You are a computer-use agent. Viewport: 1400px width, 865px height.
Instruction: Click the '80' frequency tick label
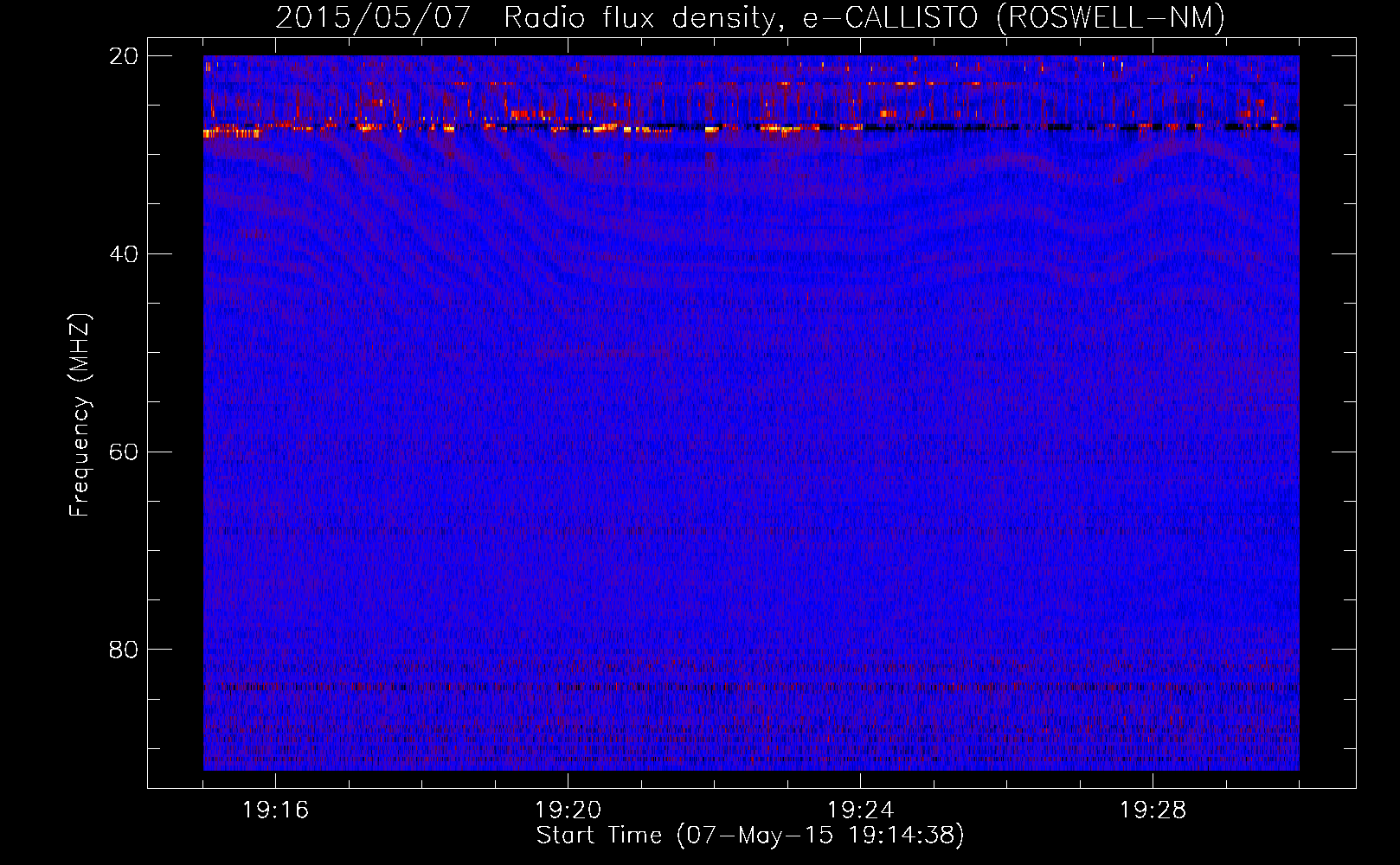pos(124,650)
